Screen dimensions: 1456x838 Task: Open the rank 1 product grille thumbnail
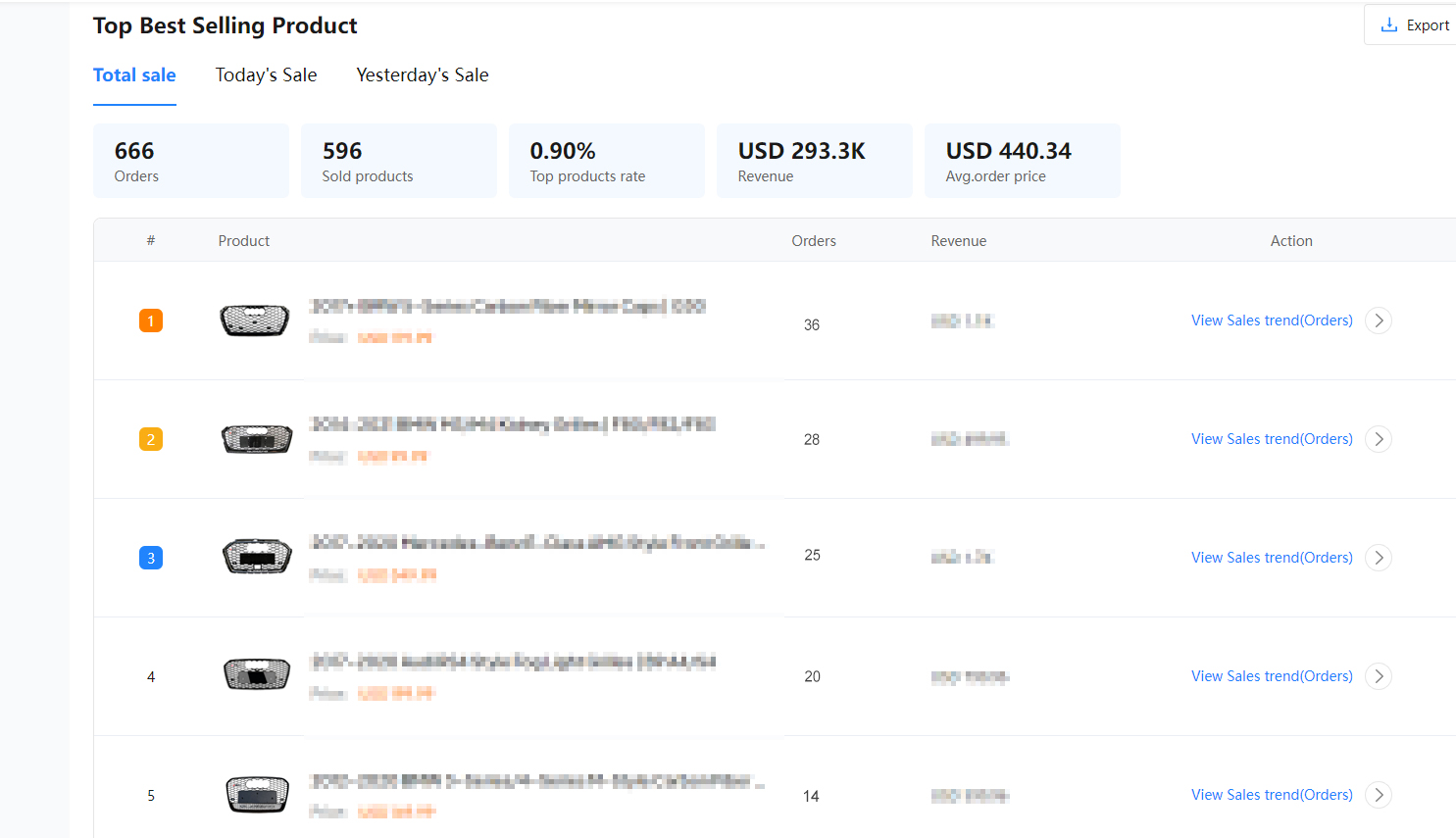[x=255, y=320]
